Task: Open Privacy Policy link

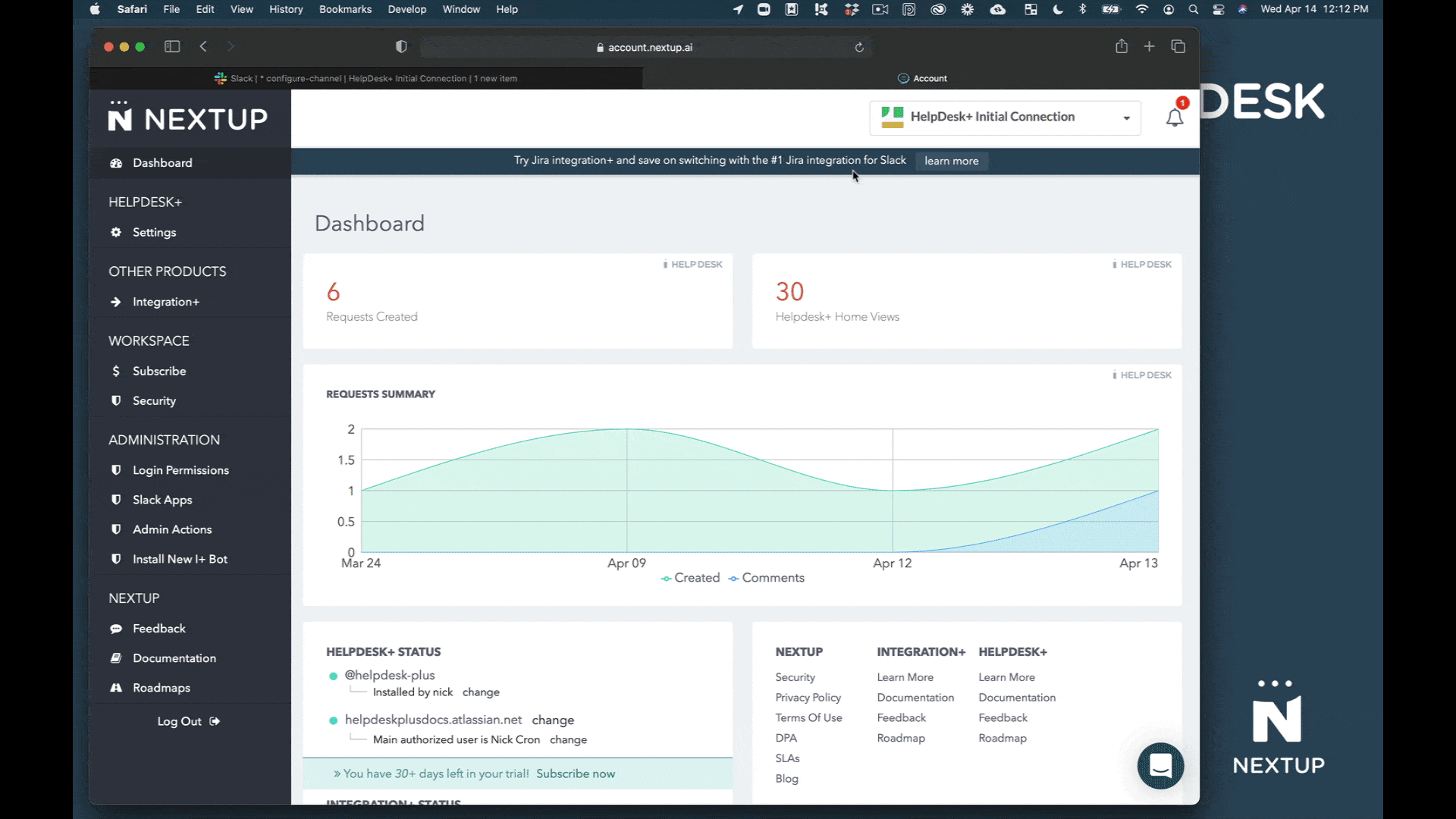Action: [808, 698]
